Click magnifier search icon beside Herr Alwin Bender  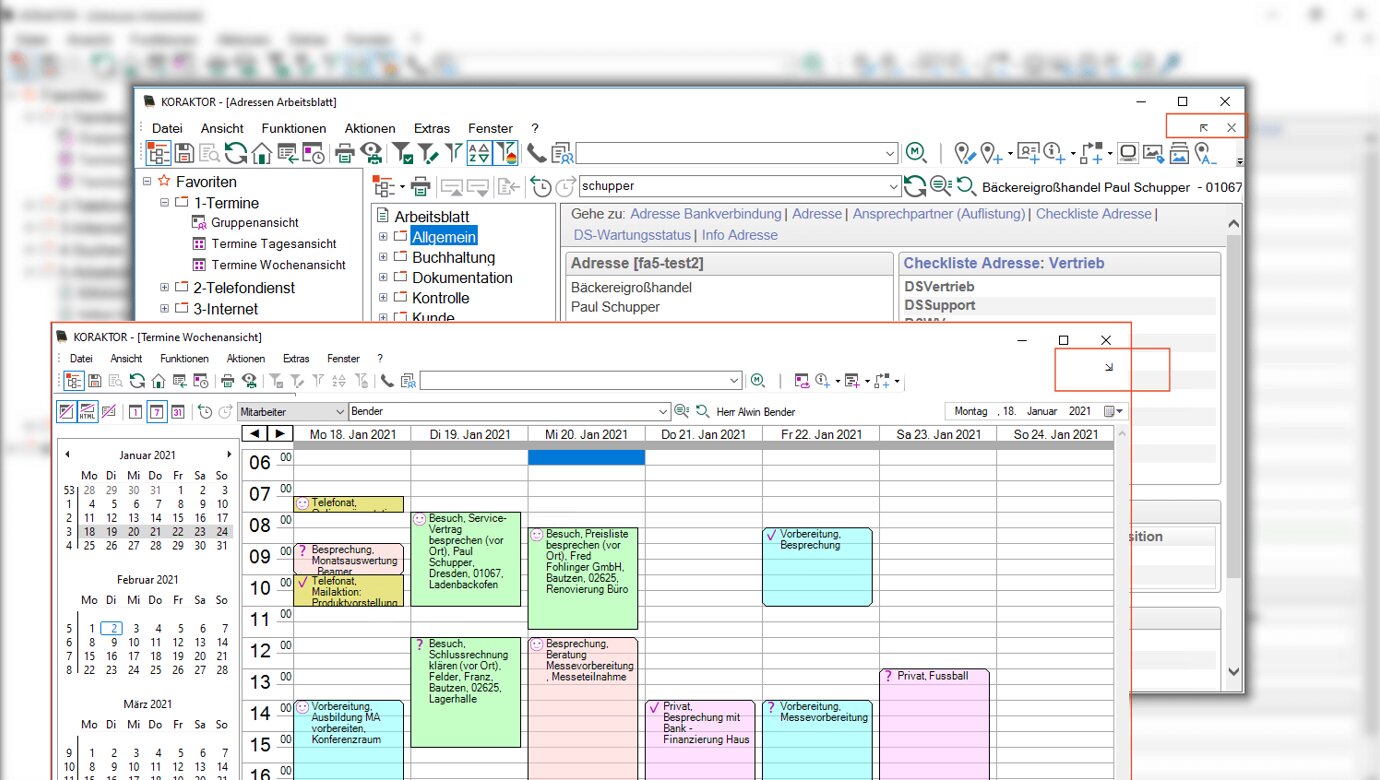[702, 411]
